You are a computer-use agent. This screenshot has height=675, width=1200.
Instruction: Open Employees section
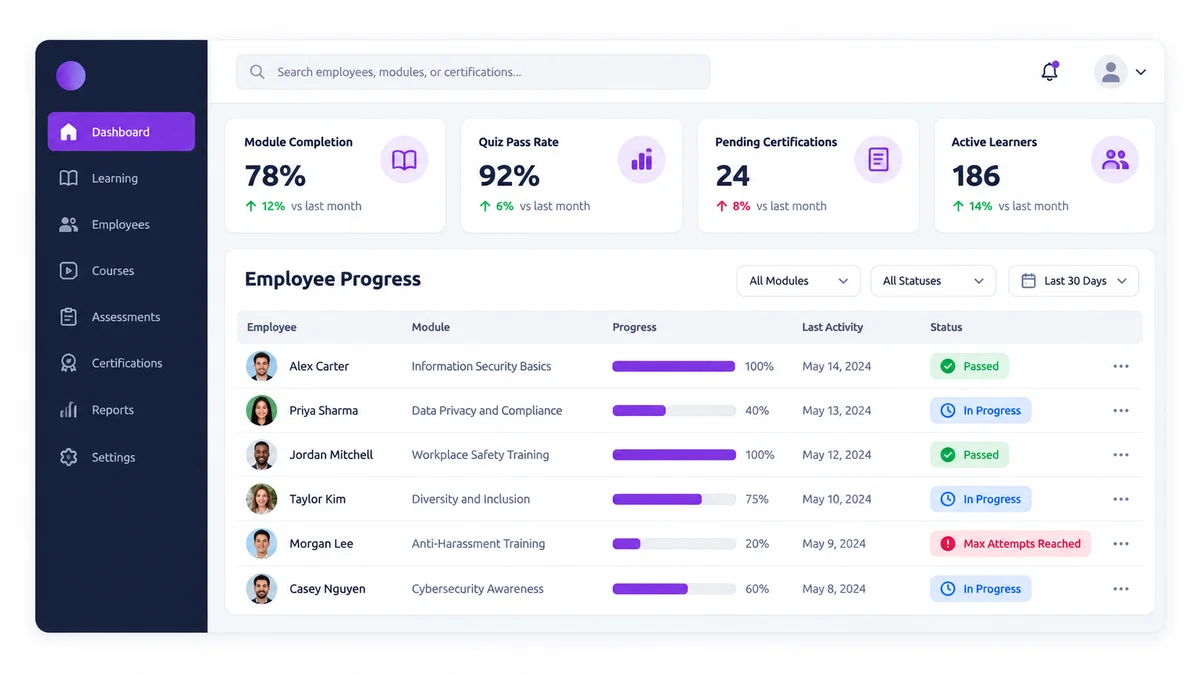[x=121, y=225]
